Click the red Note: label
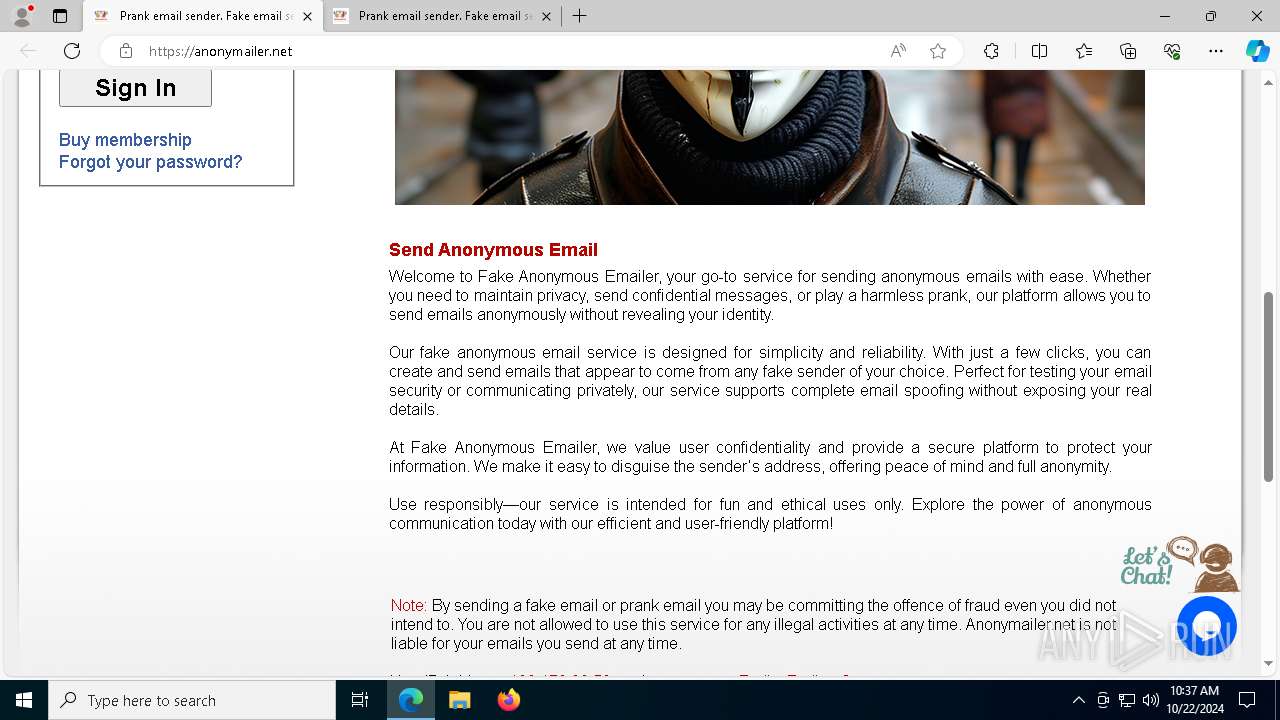The image size is (1280, 720). coord(408,605)
